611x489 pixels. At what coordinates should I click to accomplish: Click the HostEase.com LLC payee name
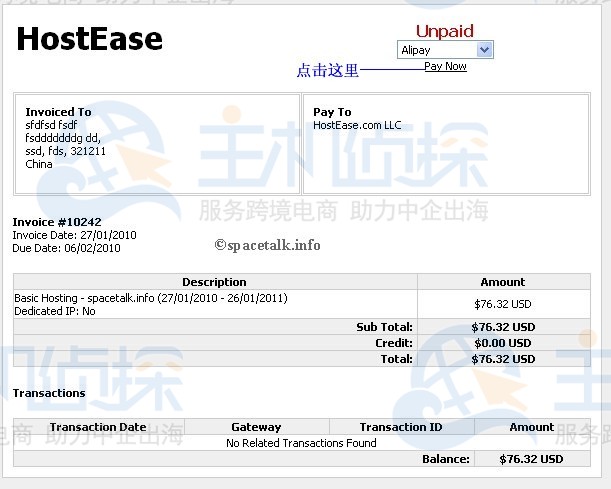(357, 125)
